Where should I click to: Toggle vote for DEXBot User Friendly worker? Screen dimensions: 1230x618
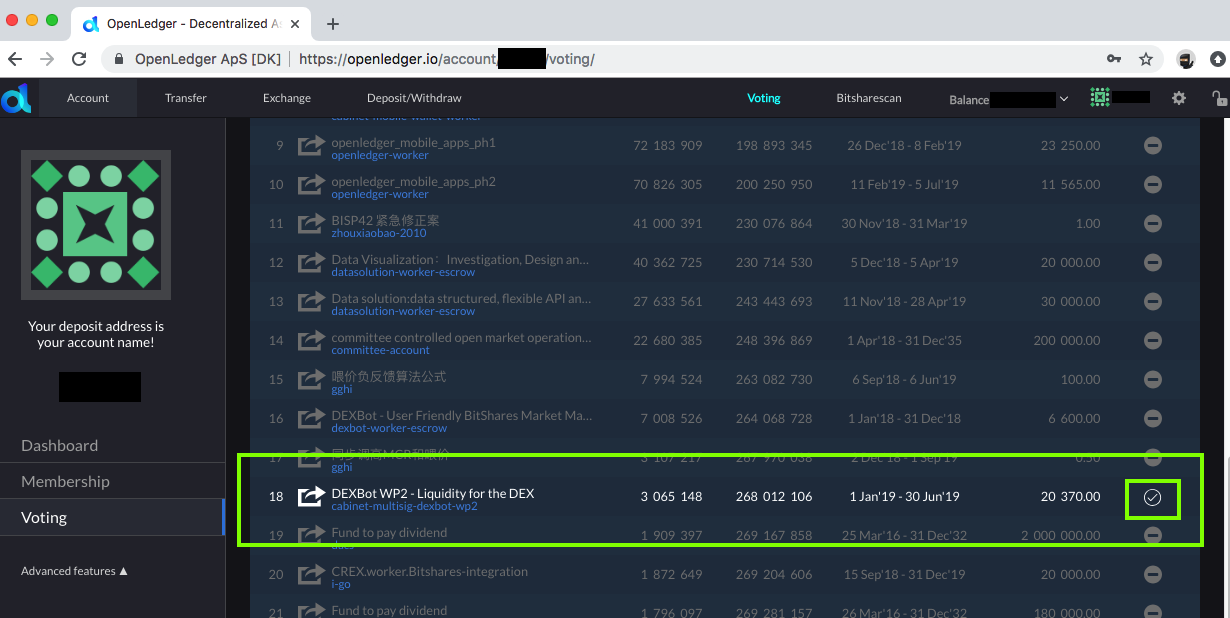[x=1152, y=419]
